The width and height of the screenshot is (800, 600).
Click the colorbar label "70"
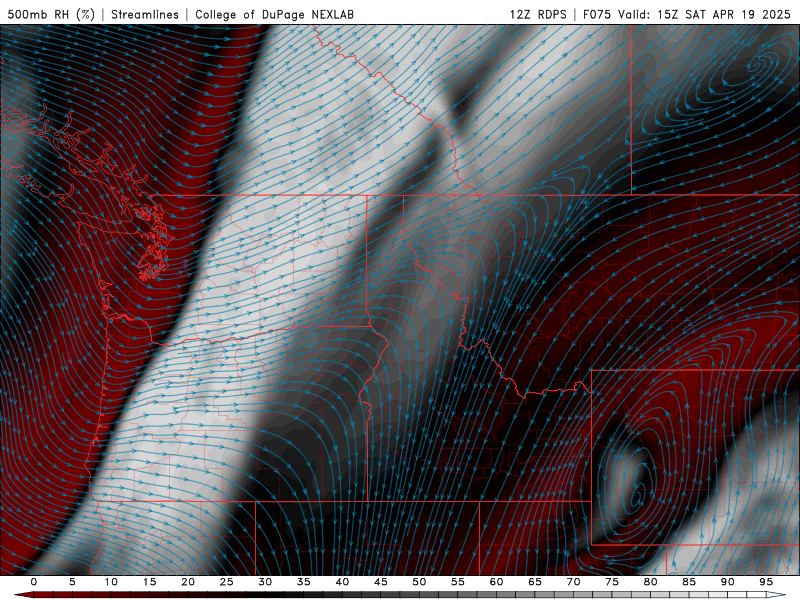click(573, 582)
